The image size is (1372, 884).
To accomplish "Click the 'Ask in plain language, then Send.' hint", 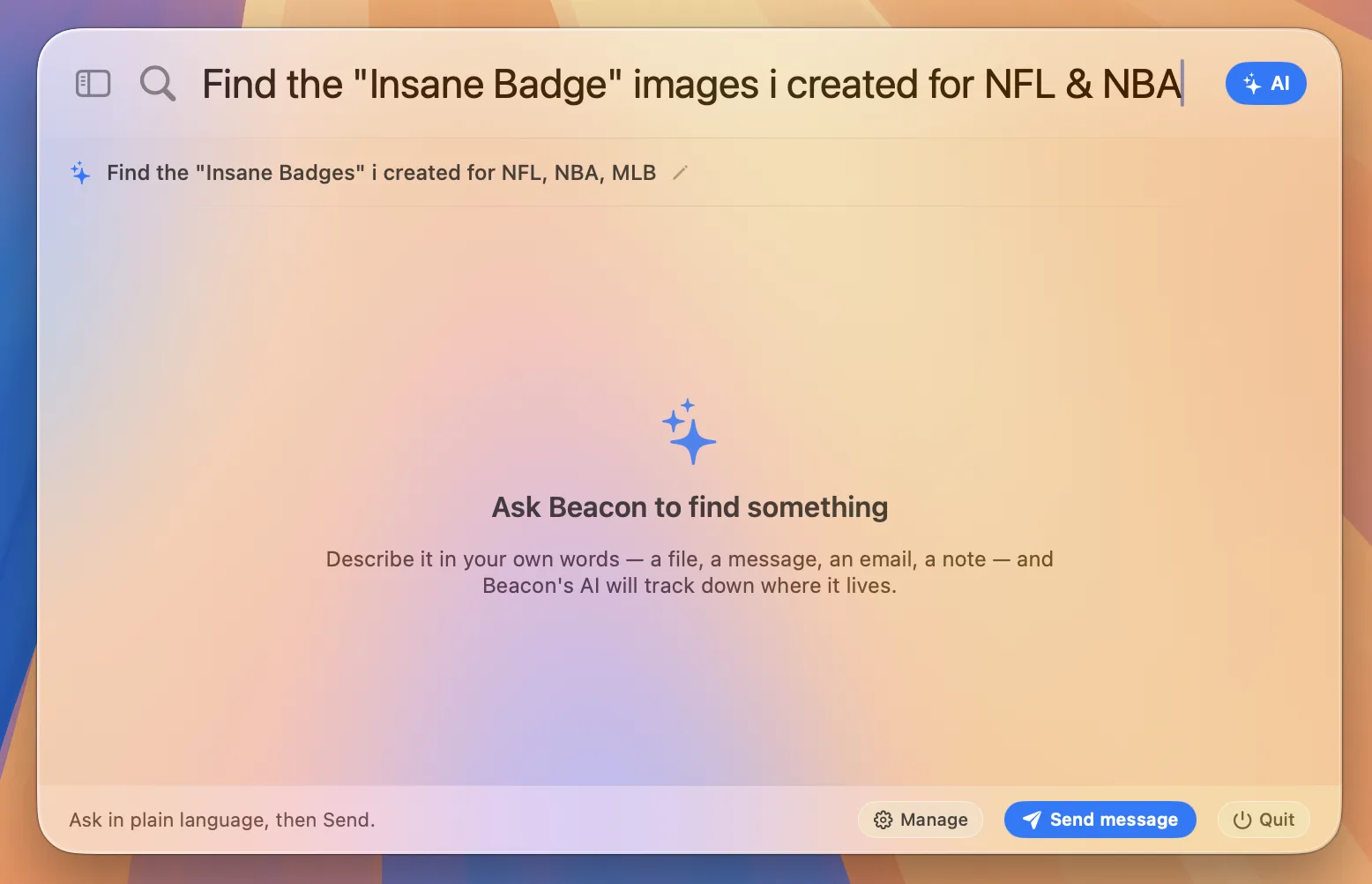I will [x=222, y=820].
